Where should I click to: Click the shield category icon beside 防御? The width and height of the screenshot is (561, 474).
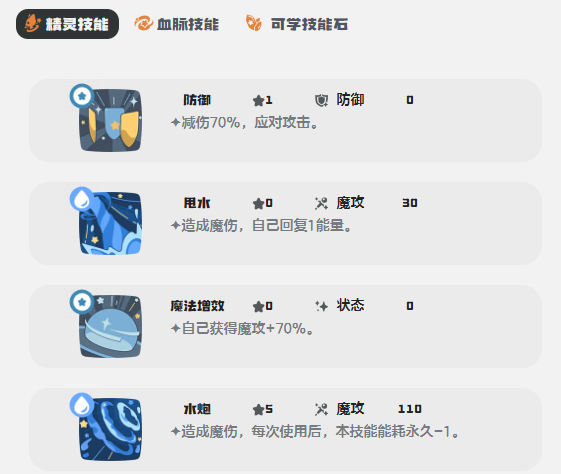coord(321,100)
